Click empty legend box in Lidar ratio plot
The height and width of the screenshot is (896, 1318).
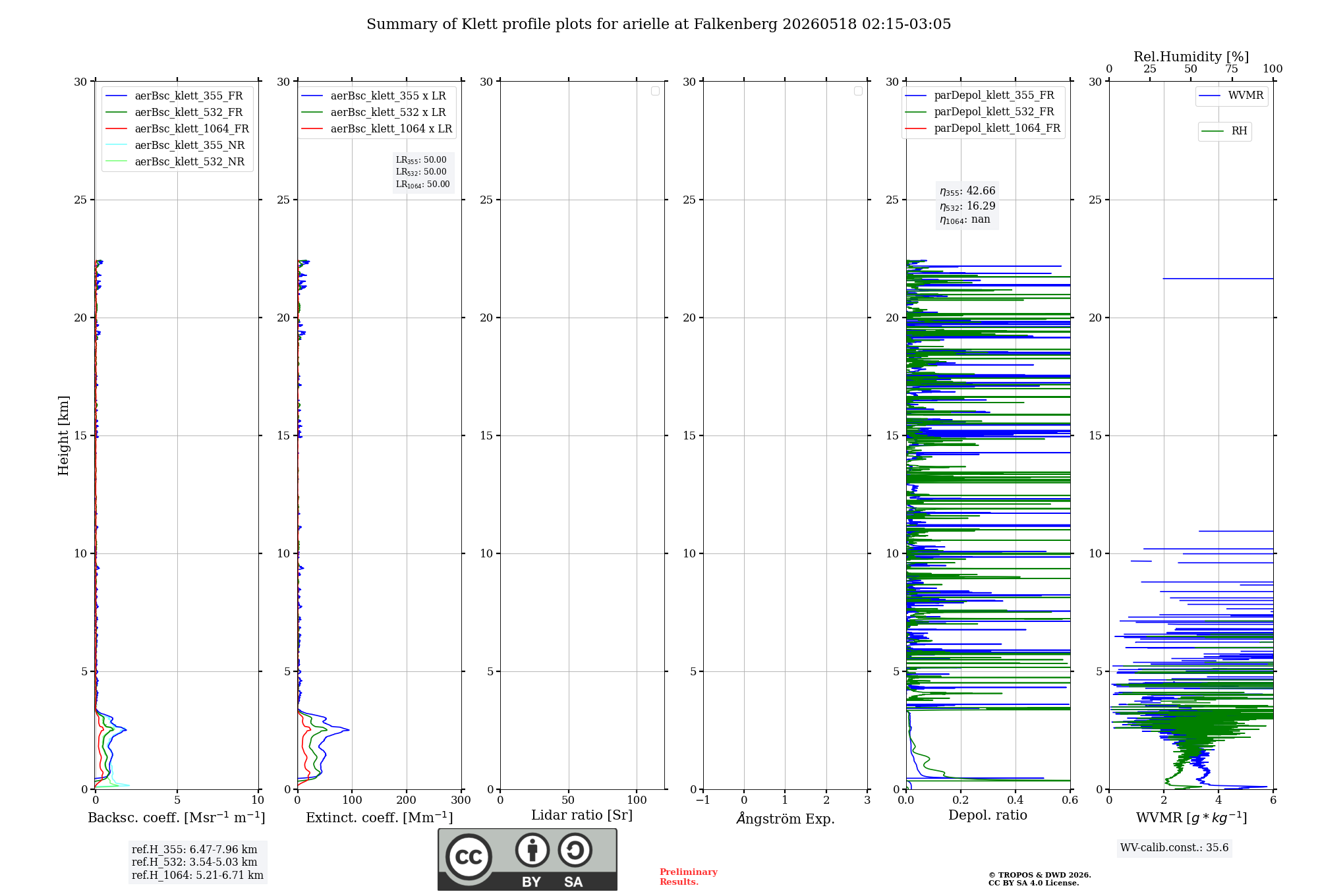pos(655,91)
